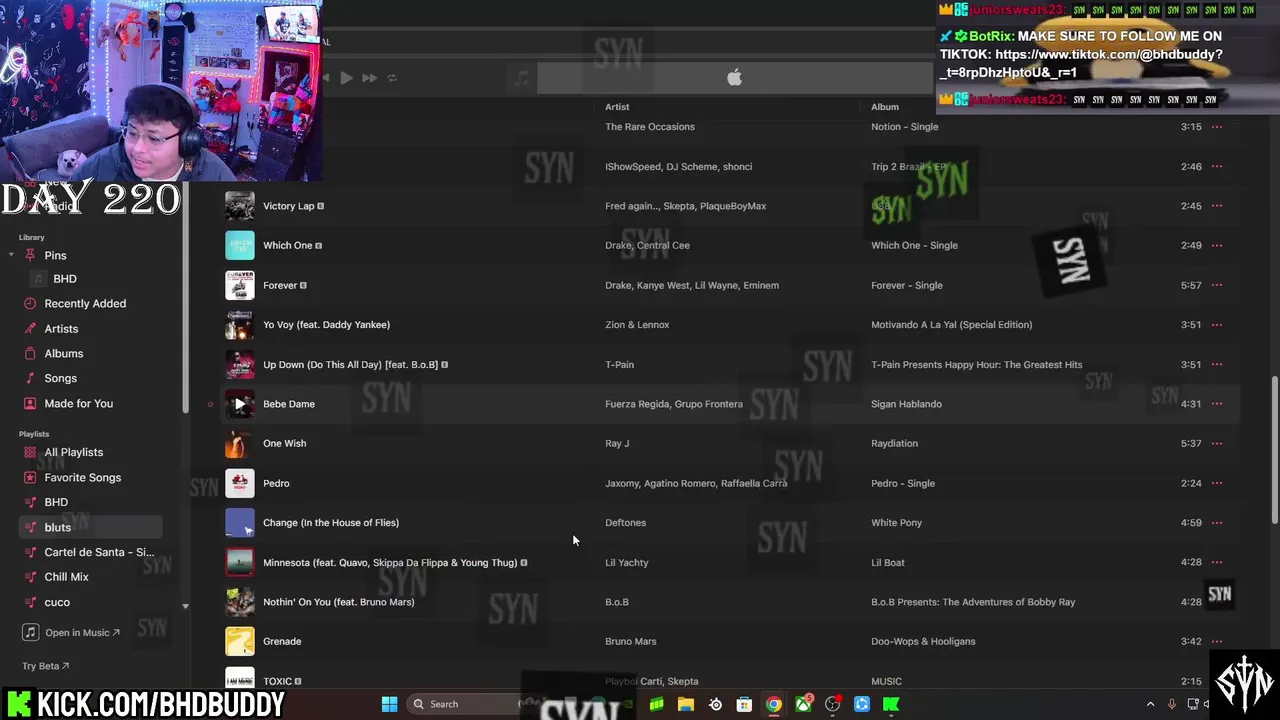This screenshot has height=720, width=1280.
Task: Open more options for Minnesota row
Action: [1217, 562]
